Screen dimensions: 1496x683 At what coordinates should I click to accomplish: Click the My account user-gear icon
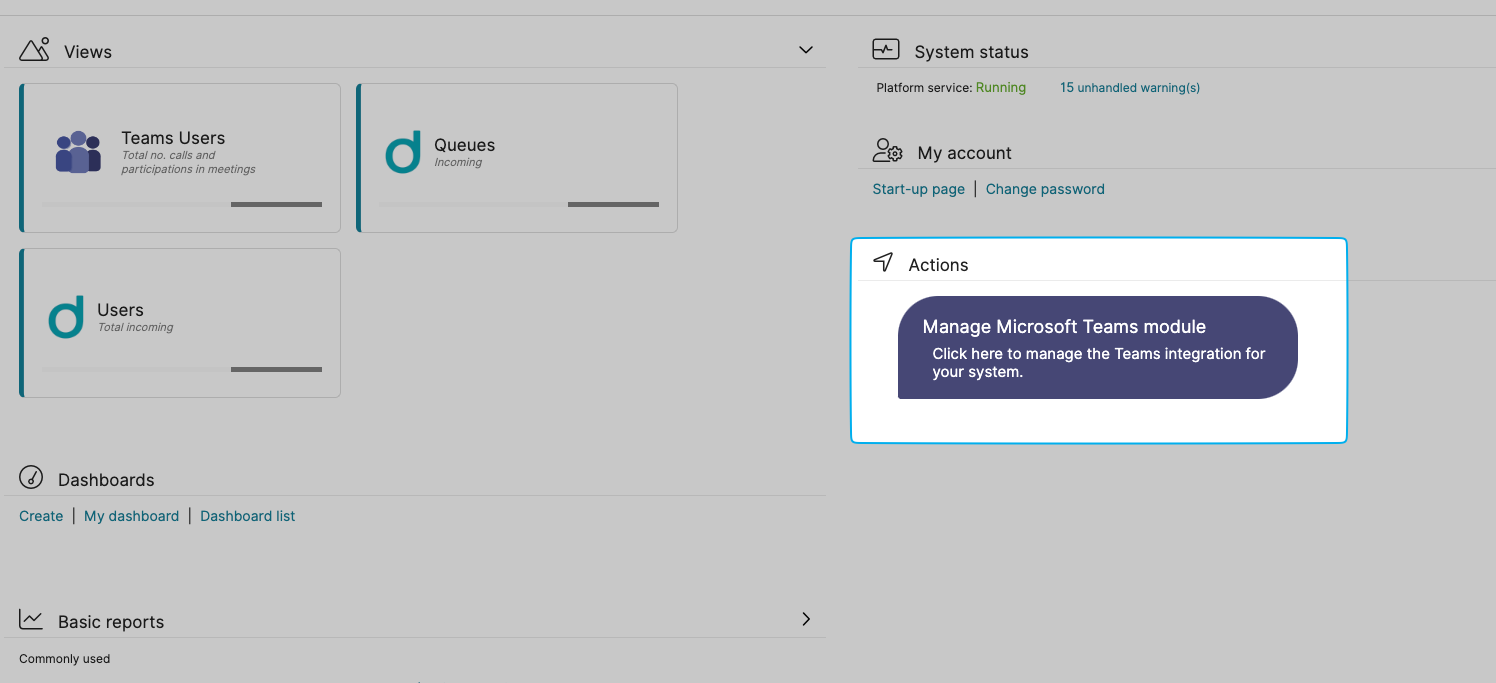click(x=888, y=151)
